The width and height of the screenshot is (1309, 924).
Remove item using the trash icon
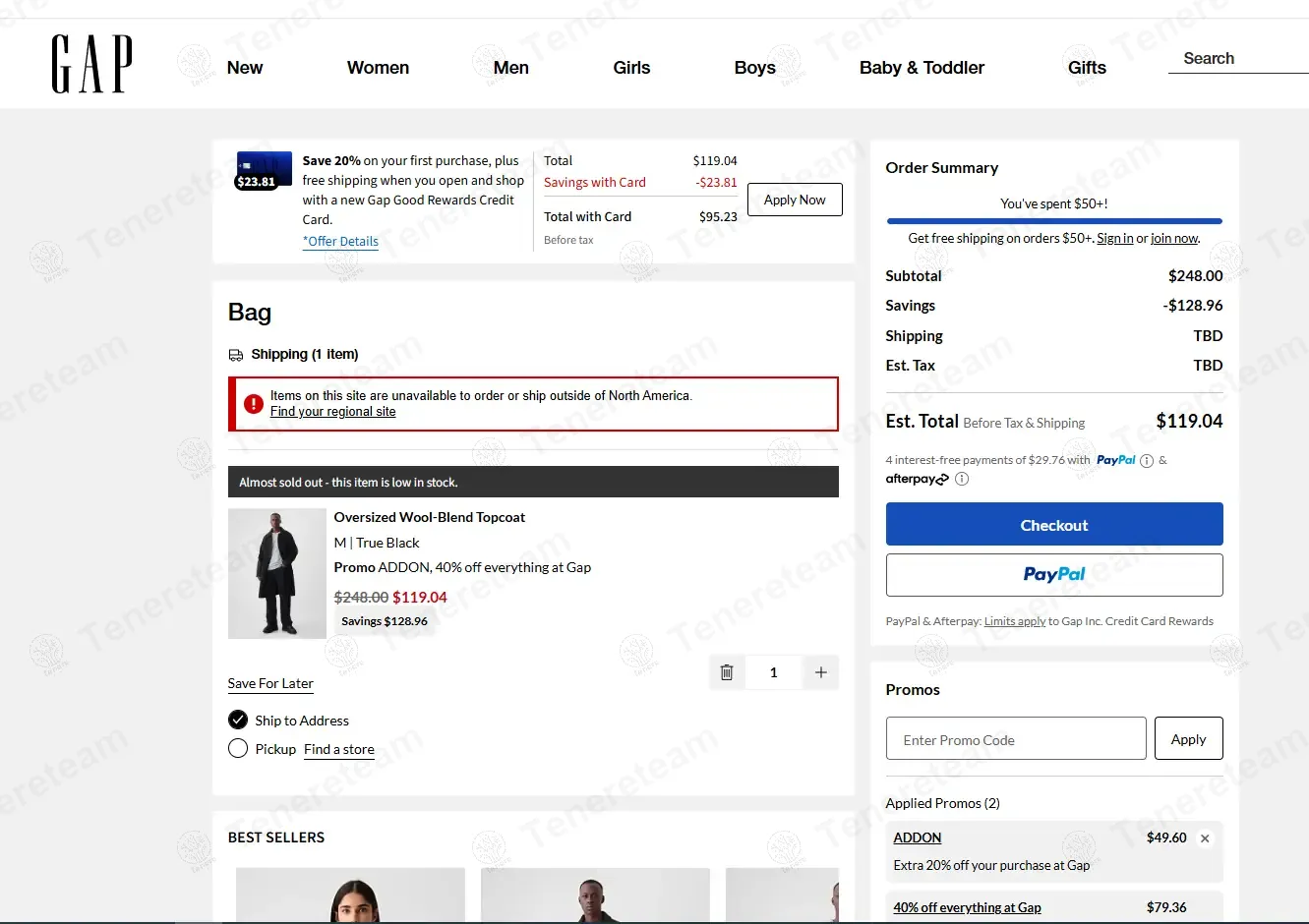[x=727, y=672]
